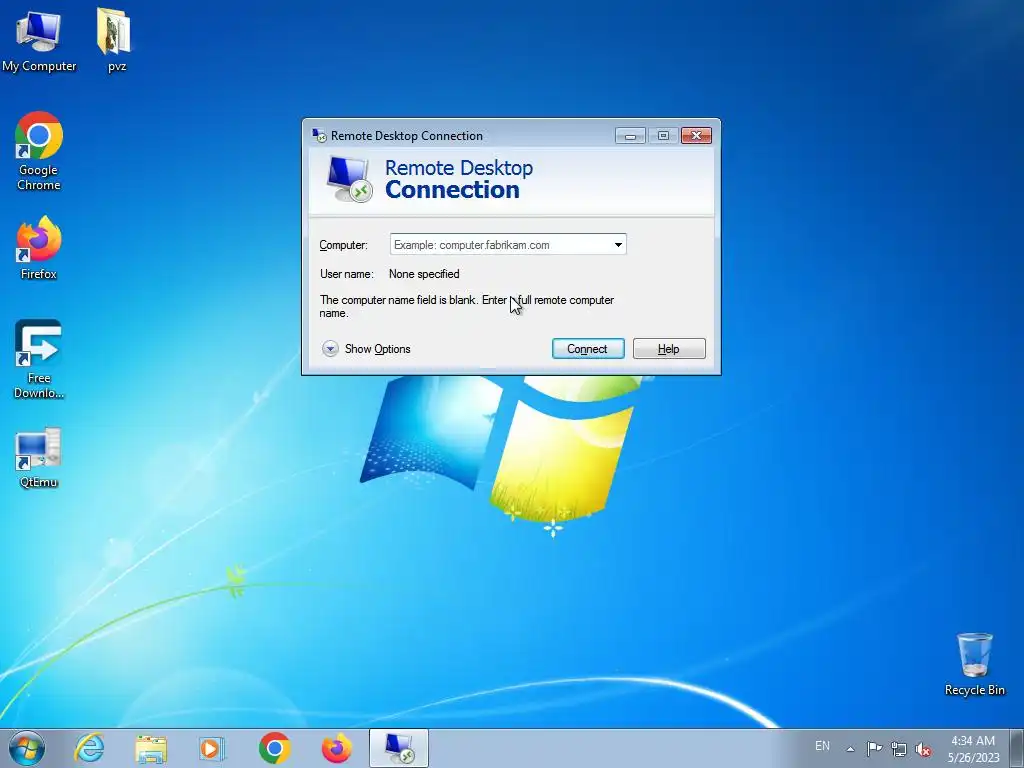Open the clock showing 4:34 AM

click(x=973, y=749)
